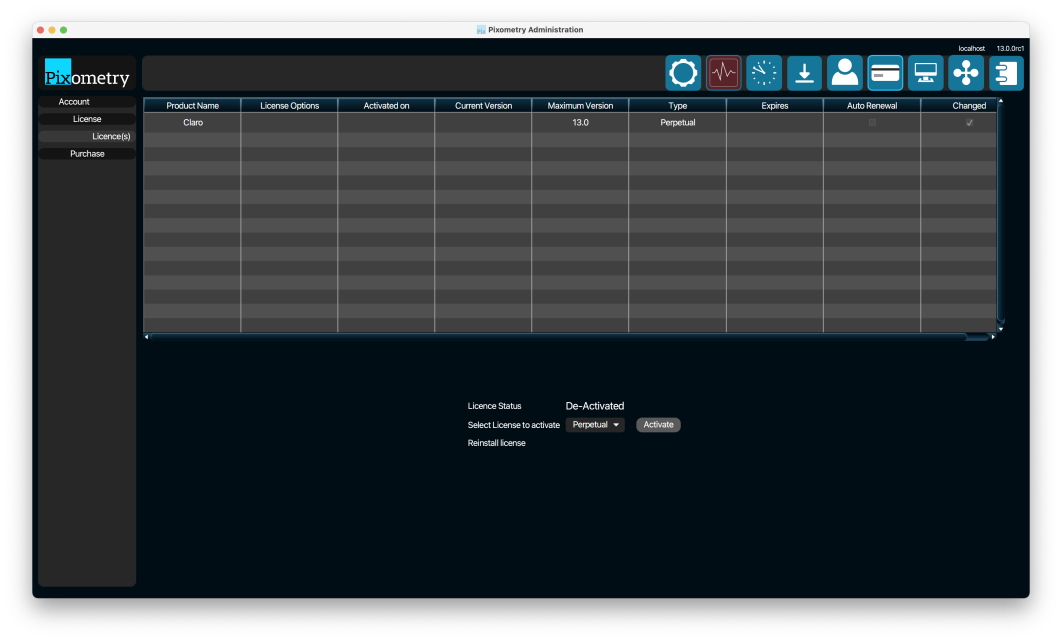Click the 13.0.0rc1 version label

pos(1010,49)
